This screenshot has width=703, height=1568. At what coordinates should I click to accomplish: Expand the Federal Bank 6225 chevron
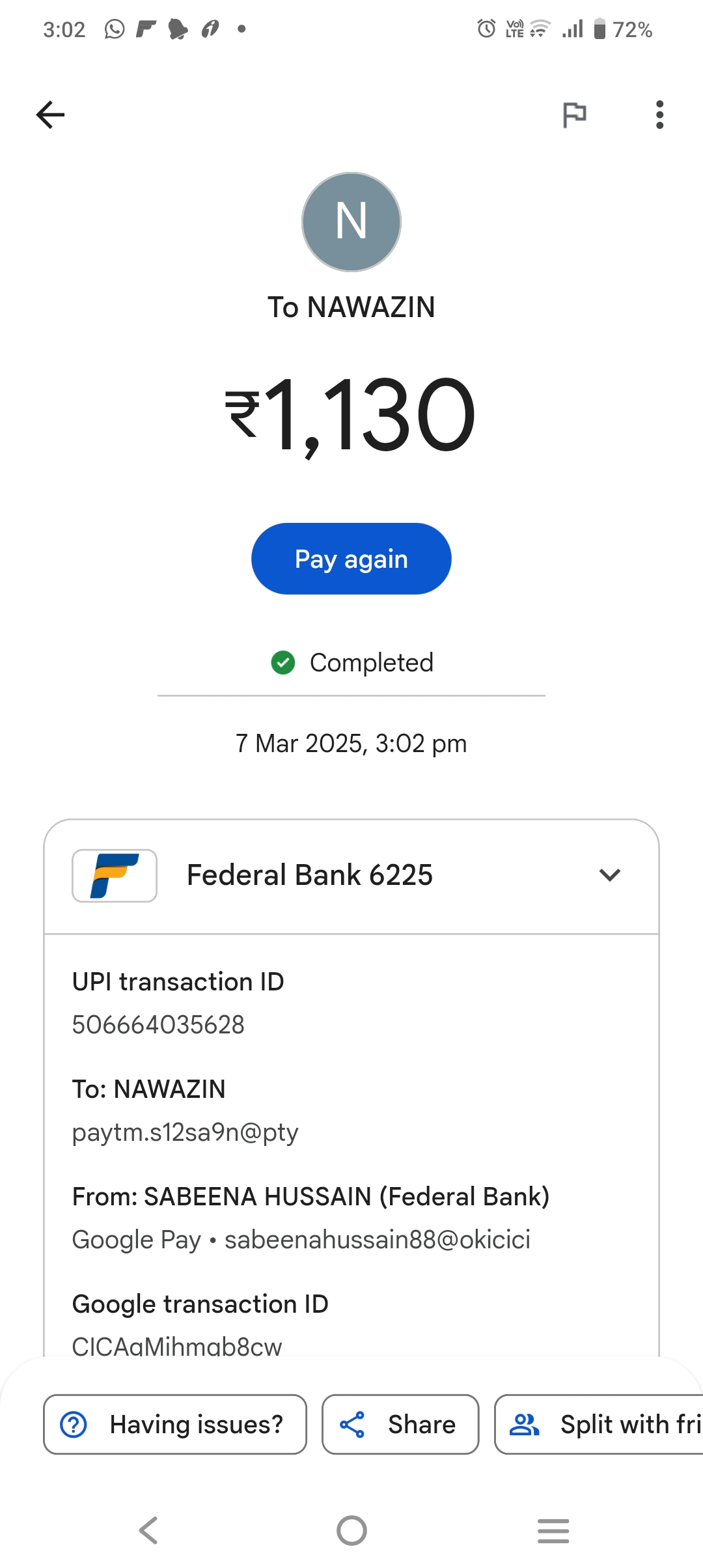tap(609, 875)
